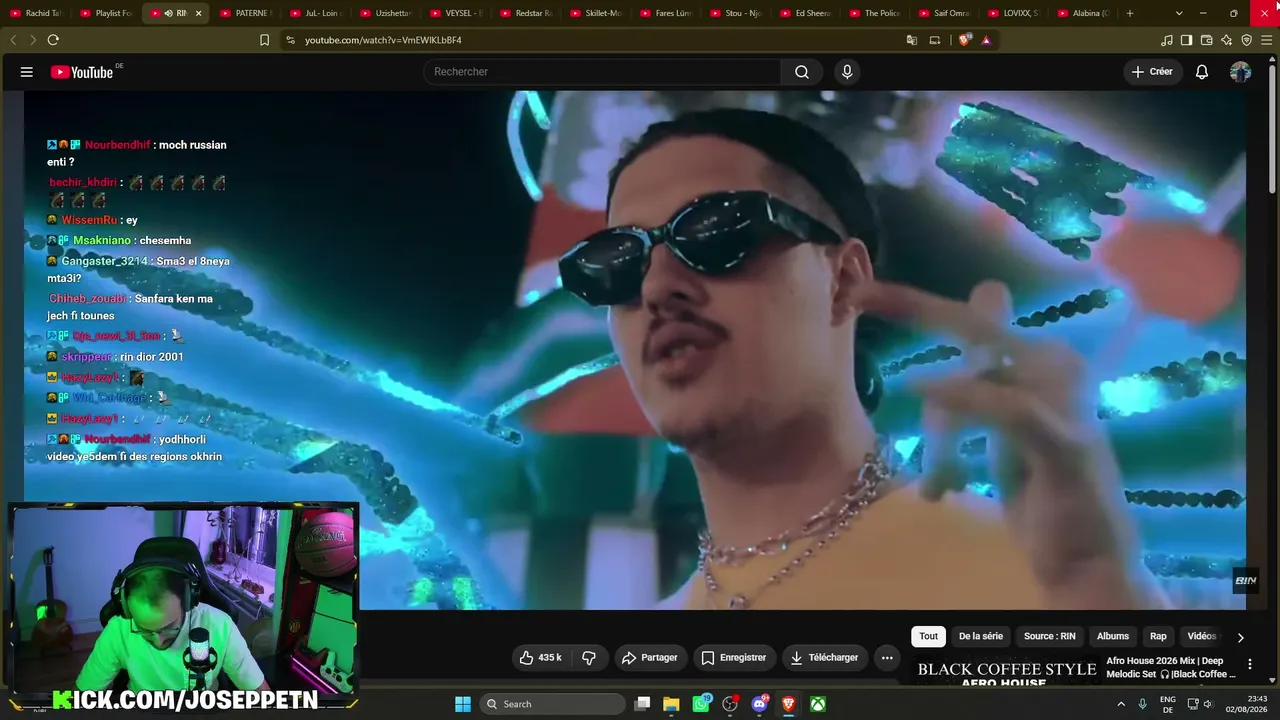This screenshot has height=720, width=1280.
Task: Open the Black Coffee Style video thumbnail
Action: (1007, 672)
